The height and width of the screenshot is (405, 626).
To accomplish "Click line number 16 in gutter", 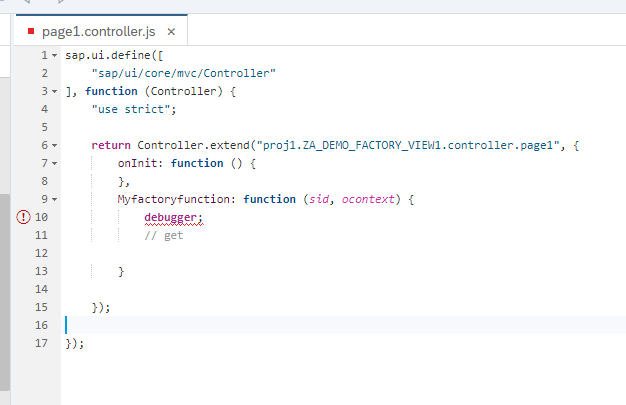I will pos(42,325).
